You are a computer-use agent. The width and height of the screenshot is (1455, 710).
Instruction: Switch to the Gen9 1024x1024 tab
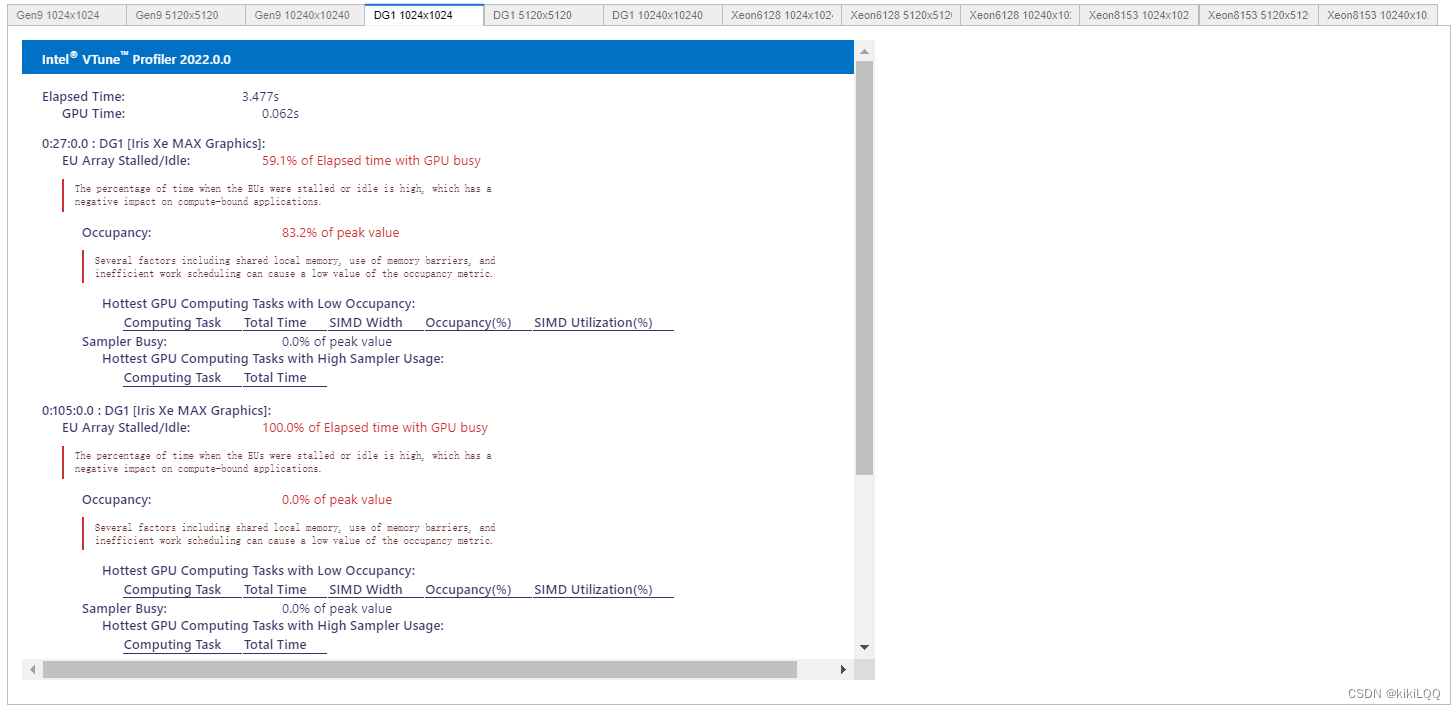click(x=67, y=15)
